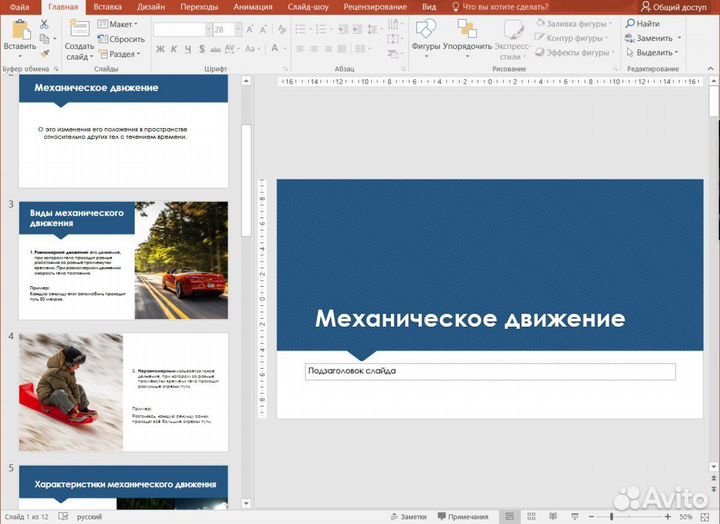Click zoom out minus icon

(x=591, y=517)
